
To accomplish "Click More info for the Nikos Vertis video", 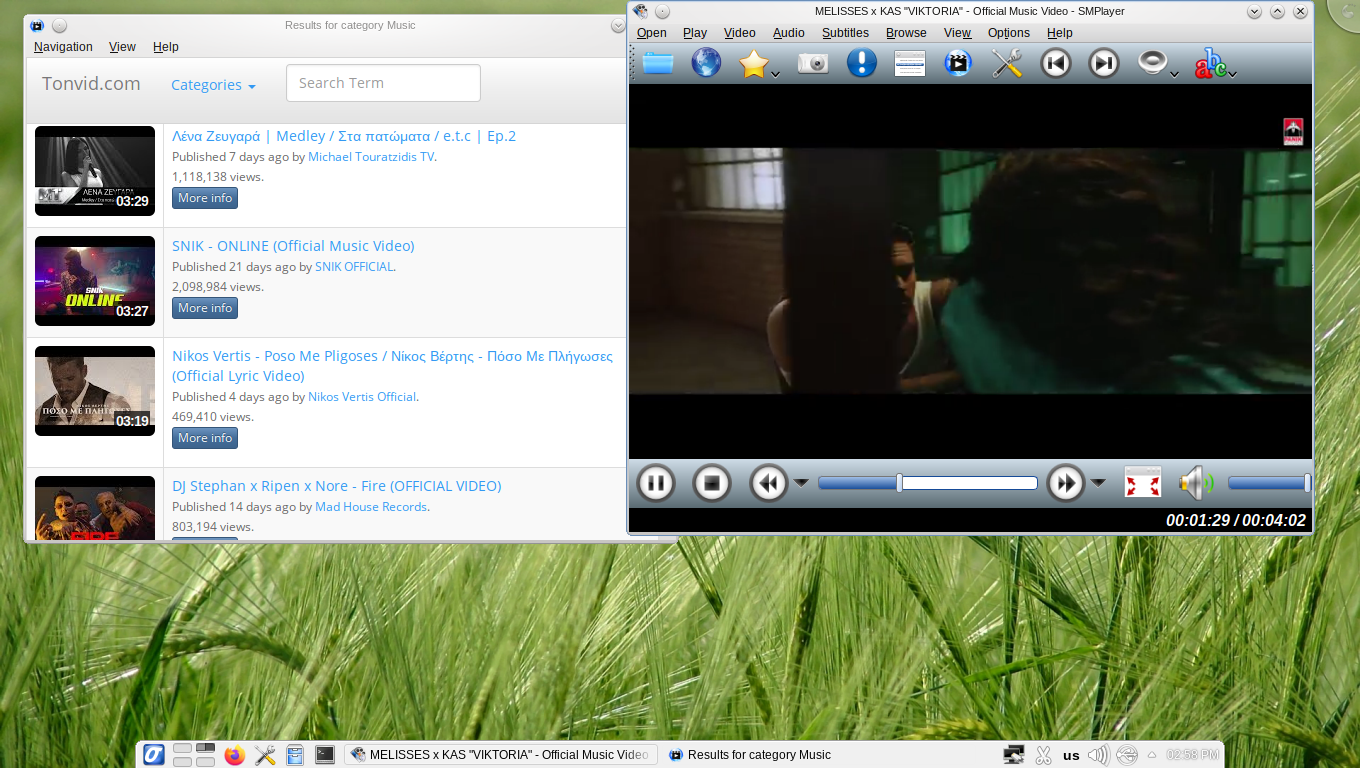I will tap(205, 438).
